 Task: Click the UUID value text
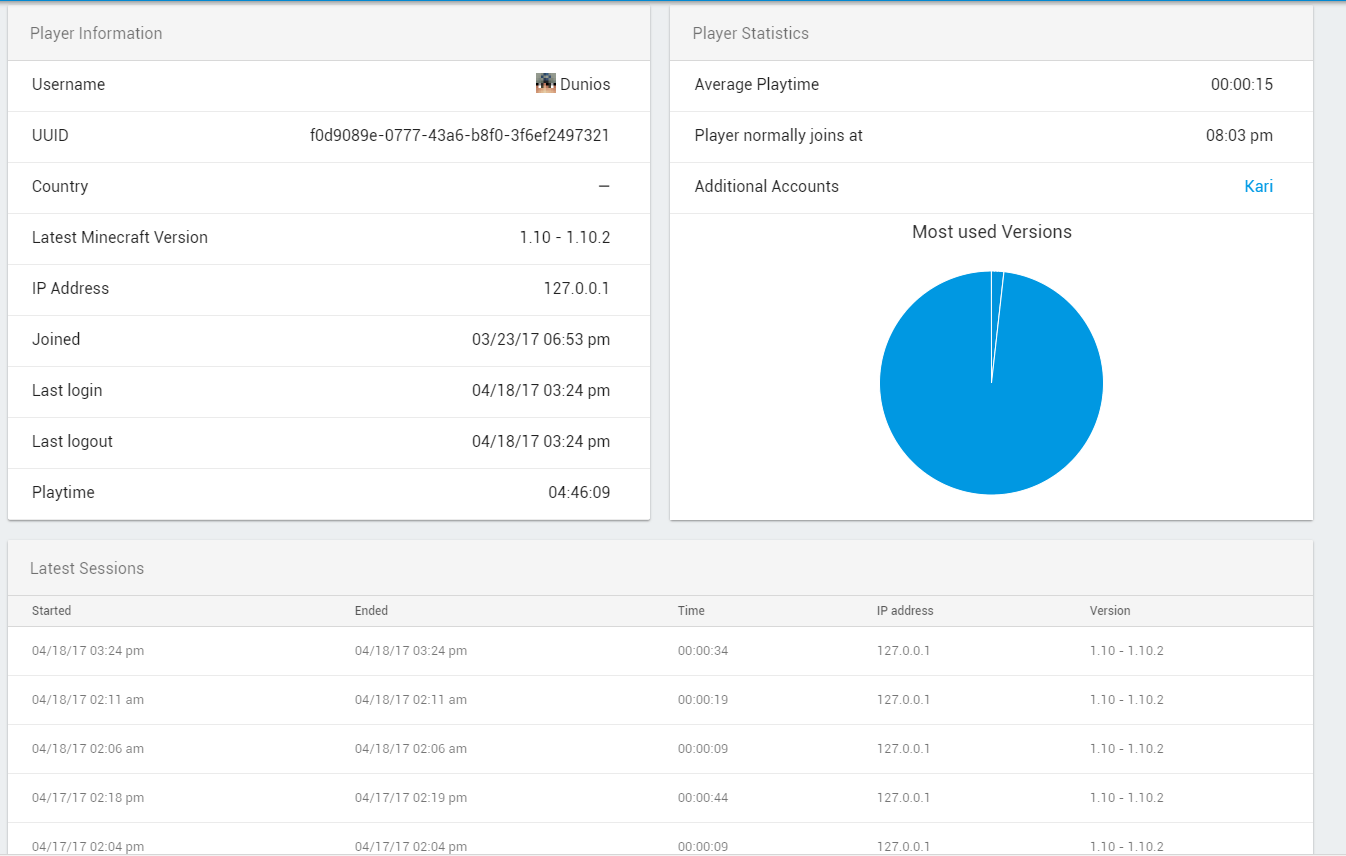point(459,135)
